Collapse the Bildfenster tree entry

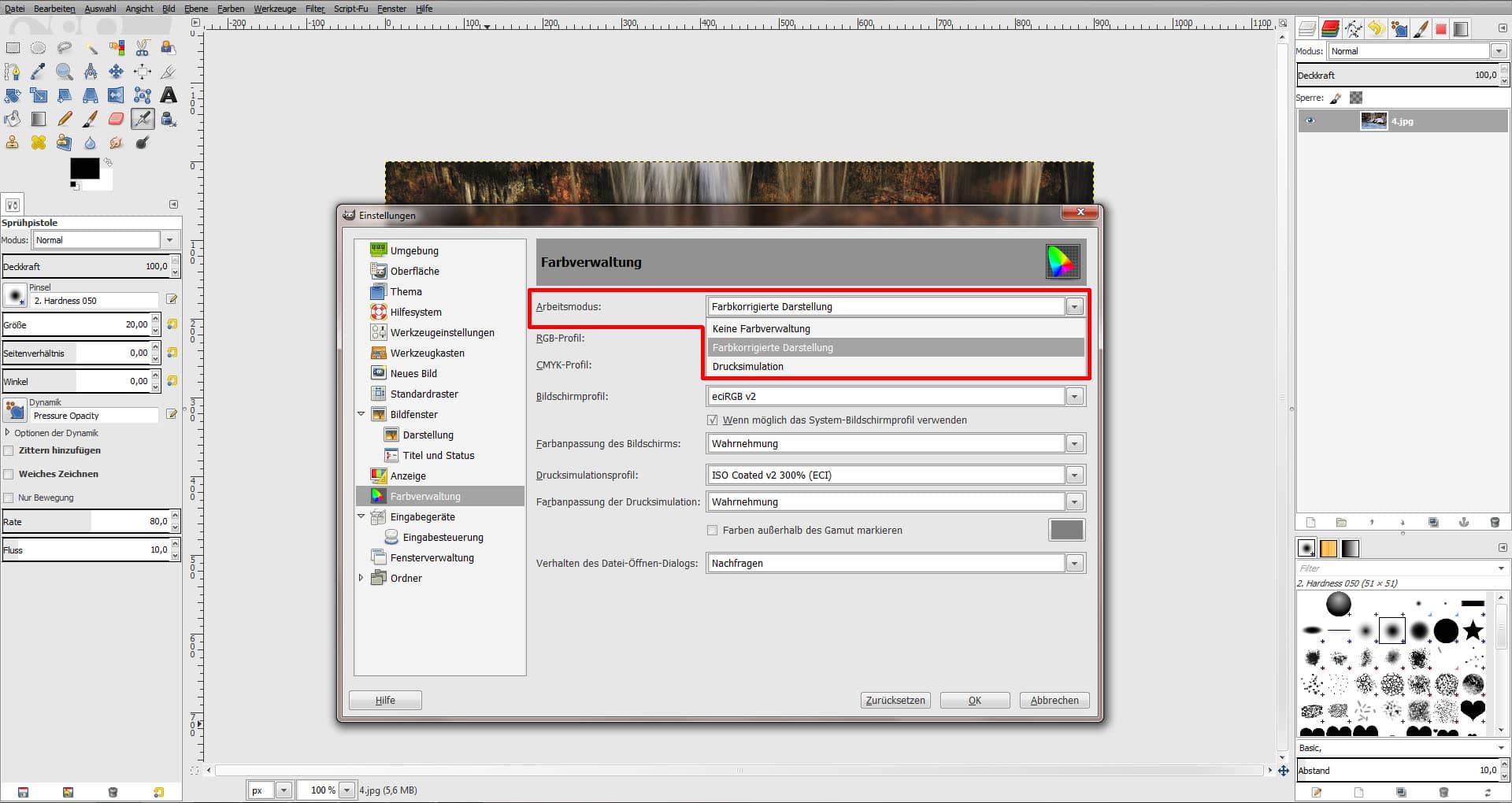361,414
